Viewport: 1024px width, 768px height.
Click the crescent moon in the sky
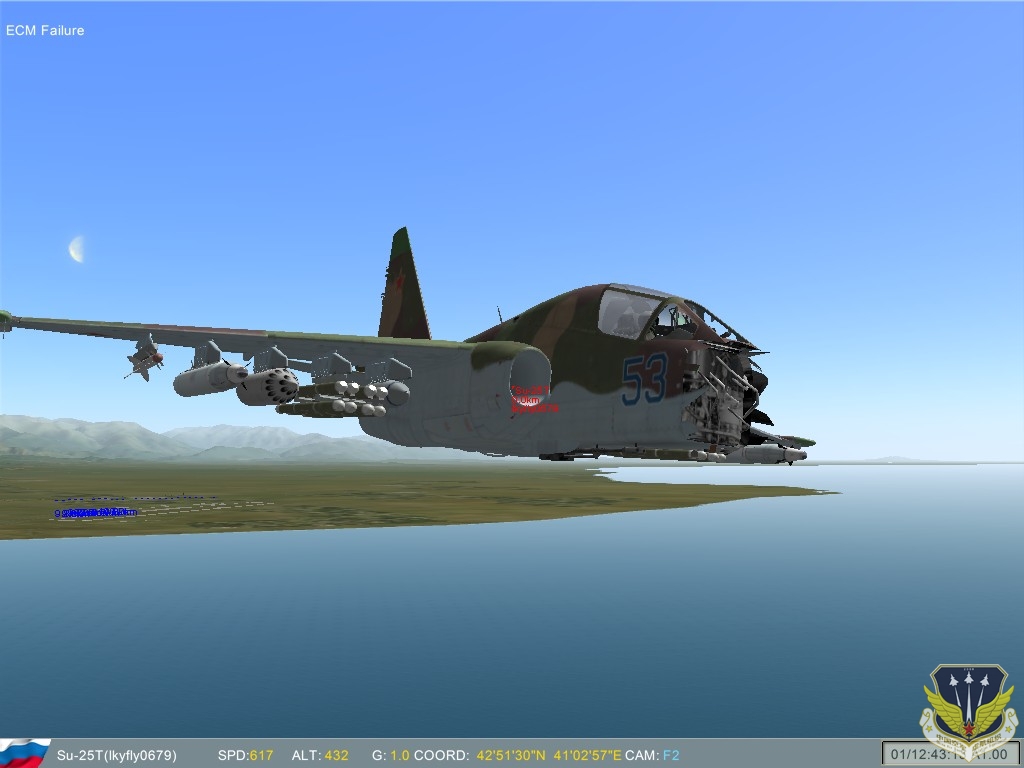pos(76,249)
